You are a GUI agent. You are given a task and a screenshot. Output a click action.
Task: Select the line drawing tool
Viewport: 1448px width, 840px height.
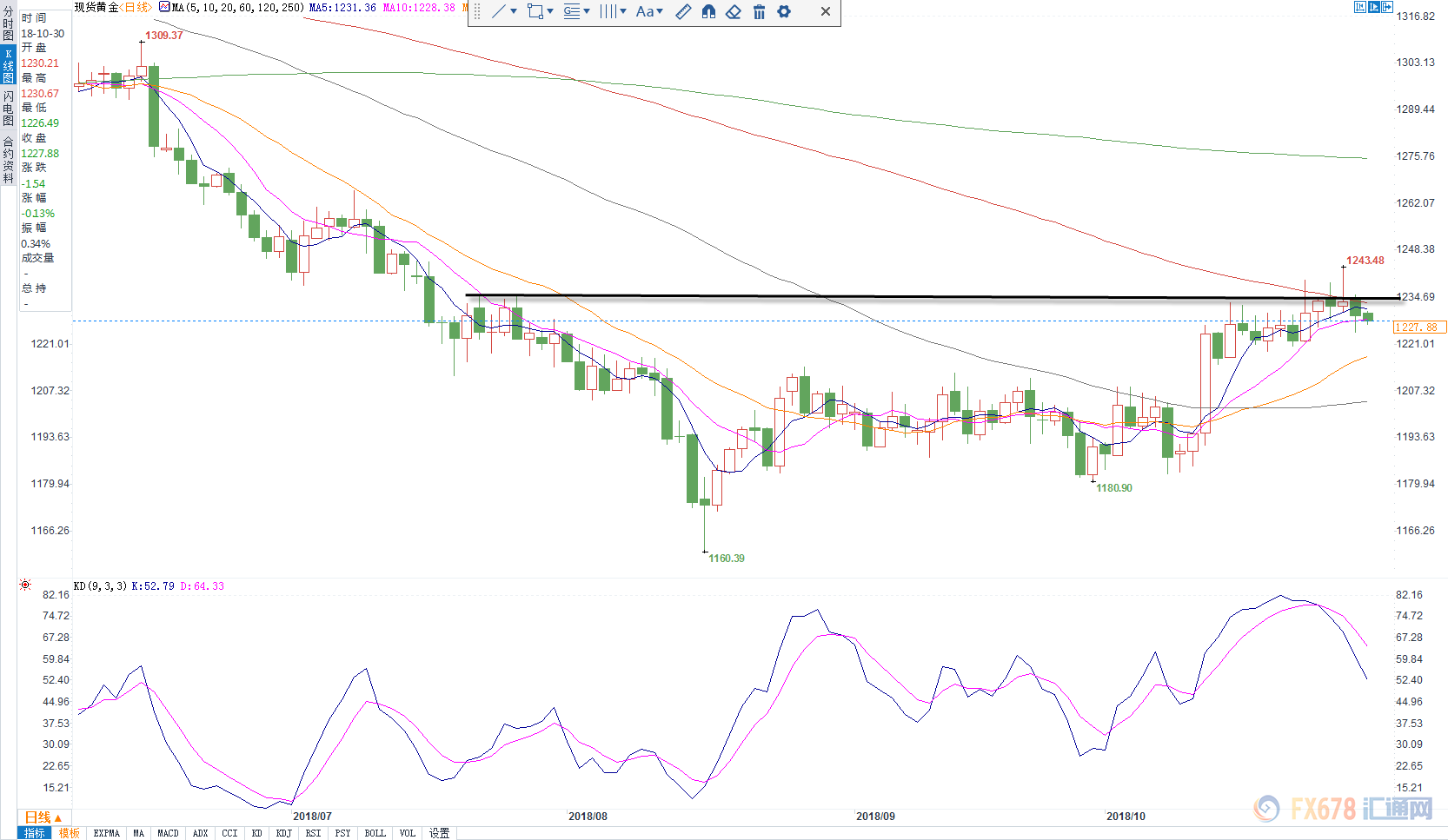(499, 11)
